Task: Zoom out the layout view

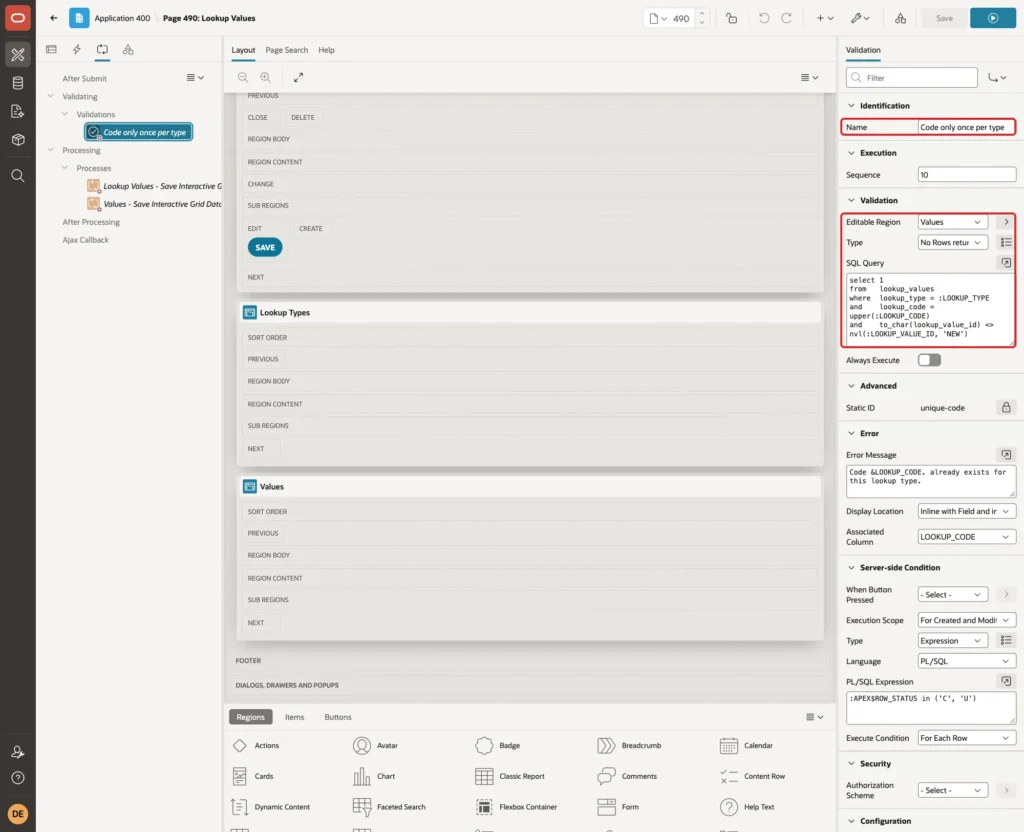Action: pyautogui.click(x=243, y=77)
